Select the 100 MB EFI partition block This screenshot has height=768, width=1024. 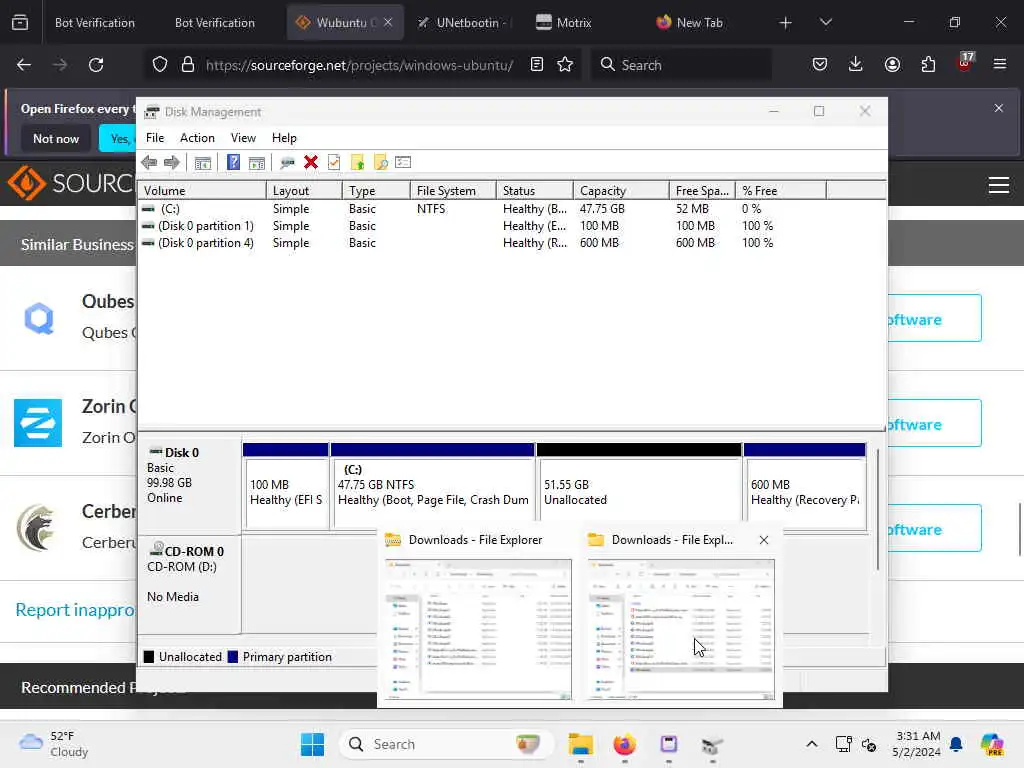(x=286, y=486)
